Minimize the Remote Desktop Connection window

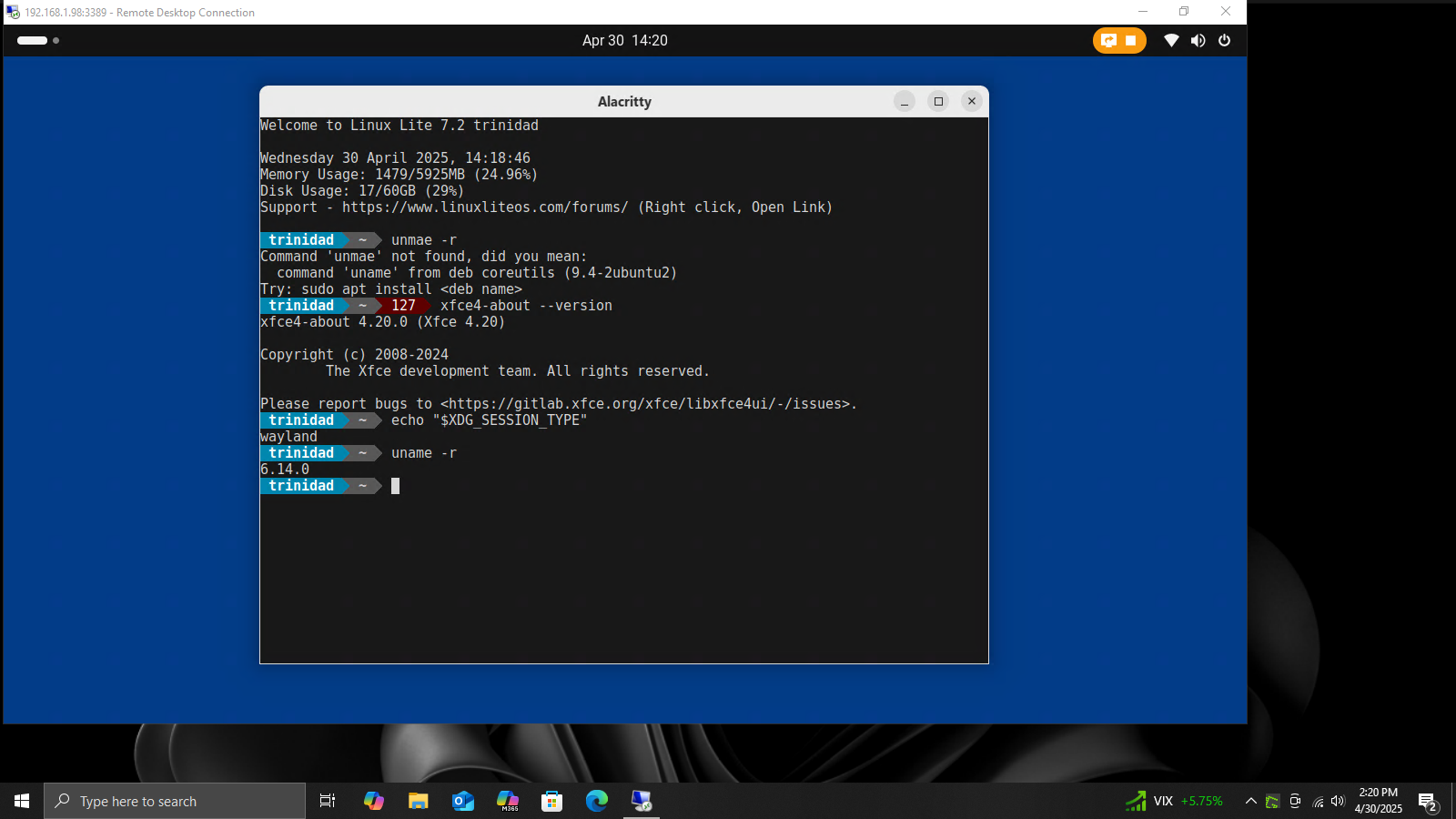click(1143, 12)
